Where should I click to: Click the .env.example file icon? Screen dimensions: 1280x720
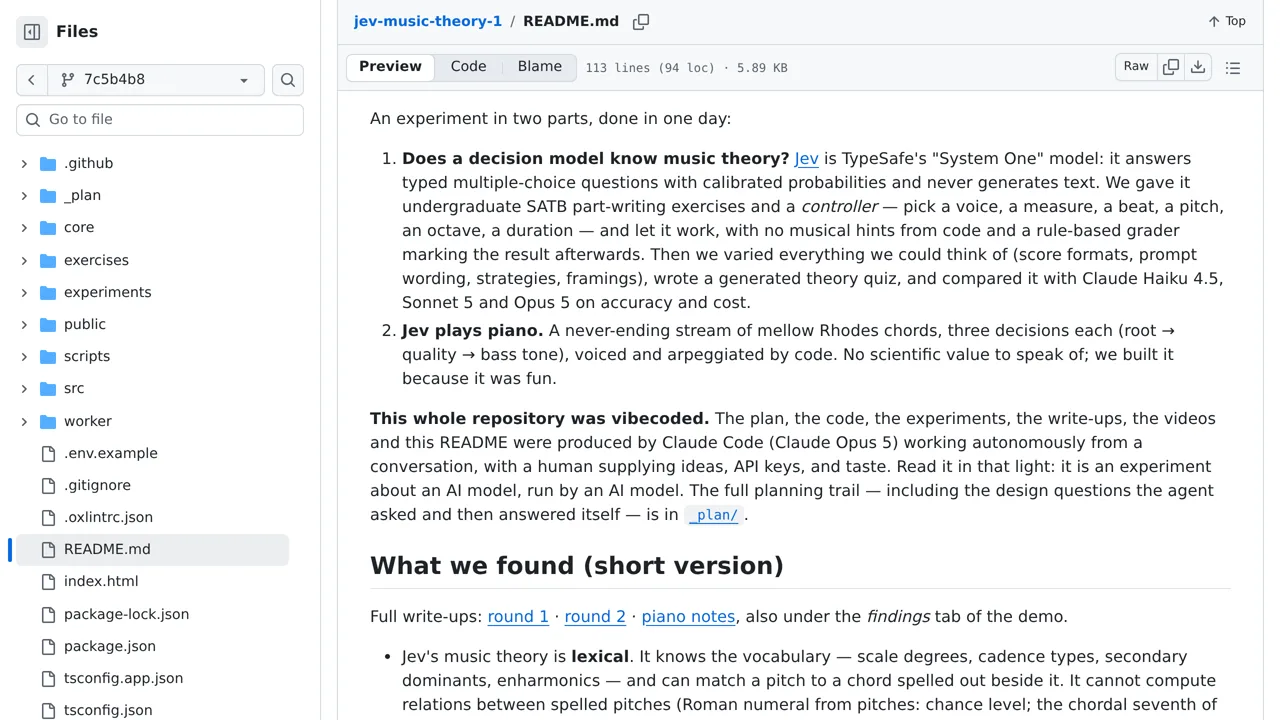pos(48,453)
